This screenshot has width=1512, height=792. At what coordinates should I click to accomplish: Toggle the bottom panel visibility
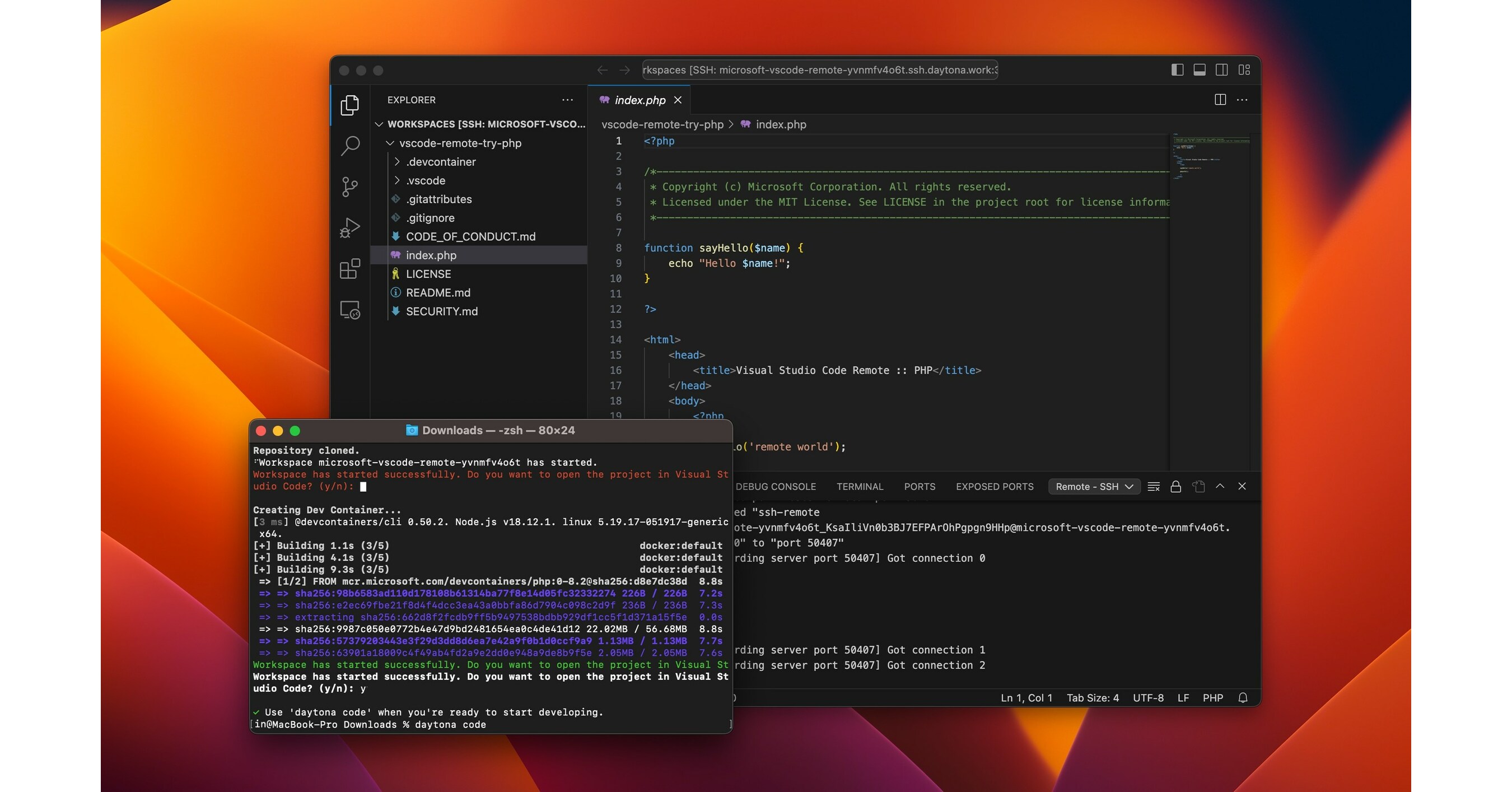pyautogui.click(x=1199, y=70)
